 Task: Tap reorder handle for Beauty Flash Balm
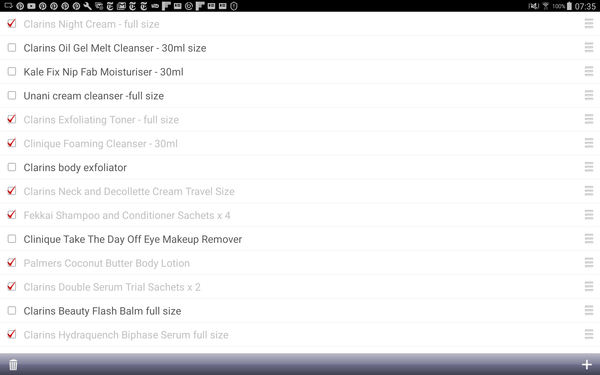click(589, 311)
